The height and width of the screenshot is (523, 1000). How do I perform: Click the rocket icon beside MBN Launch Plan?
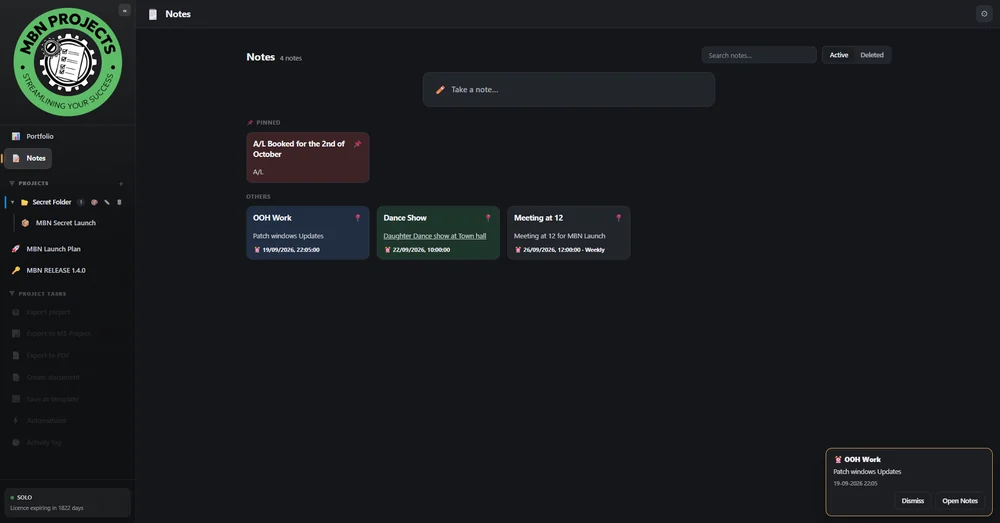point(16,249)
